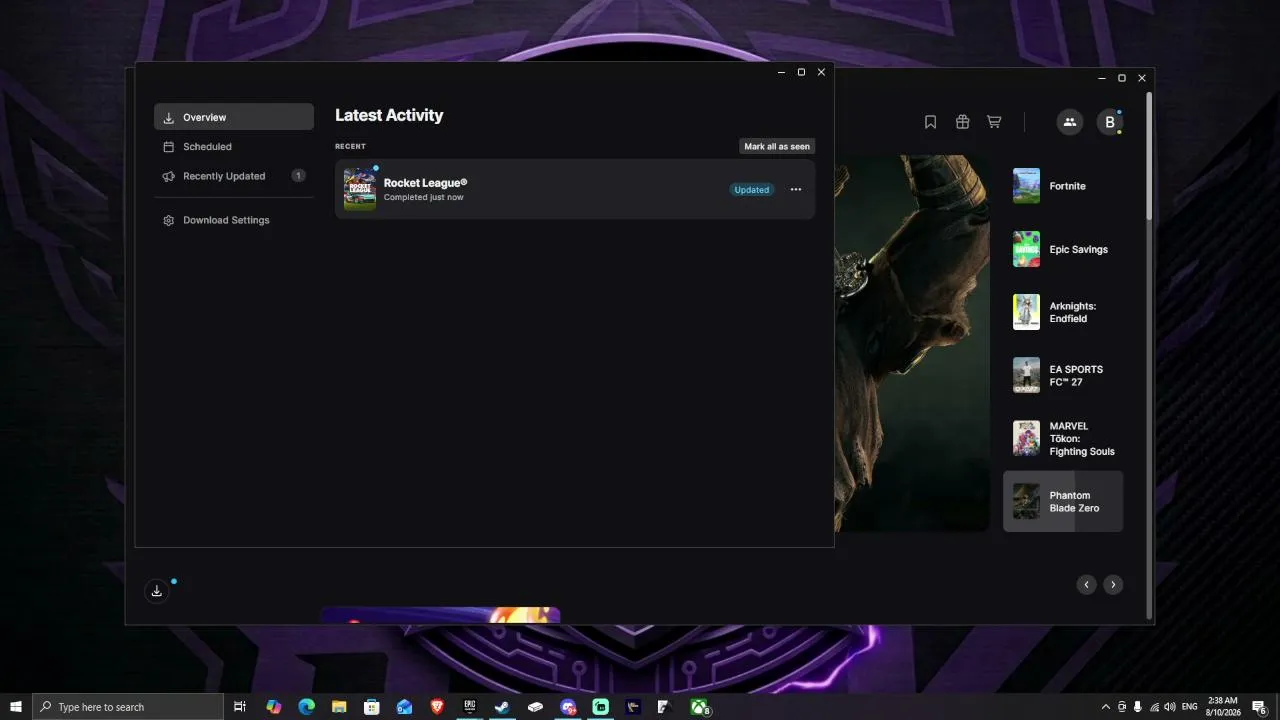The image size is (1280, 720).
Task: Click the Recently Updated megaphone icon
Action: (169, 176)
